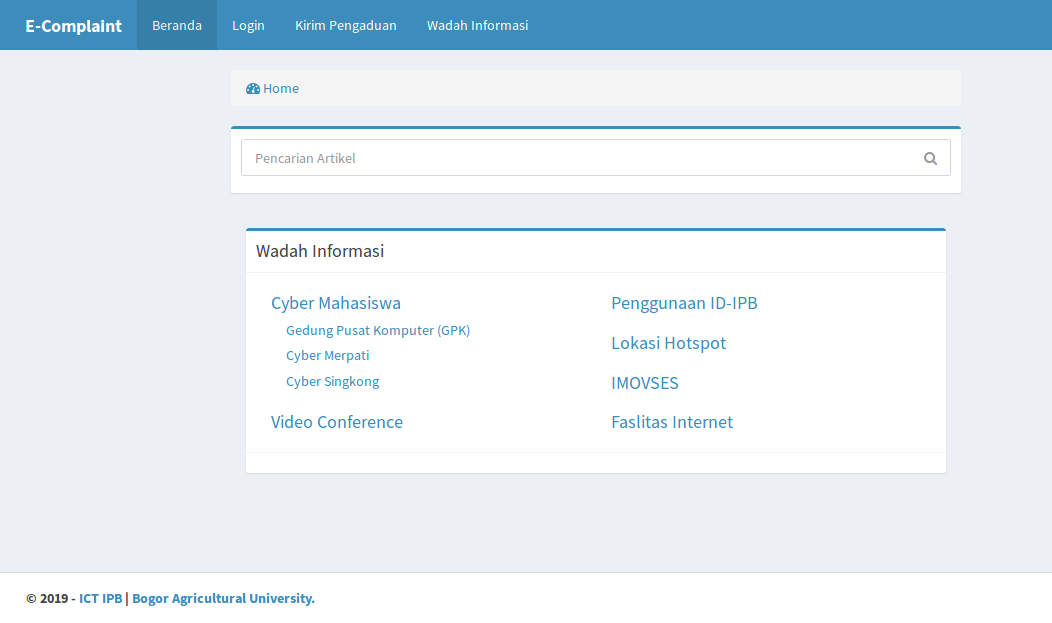Open the Faslitas Internet link
This screenshot has width=1052, height=623.
(x=671, y=422)
